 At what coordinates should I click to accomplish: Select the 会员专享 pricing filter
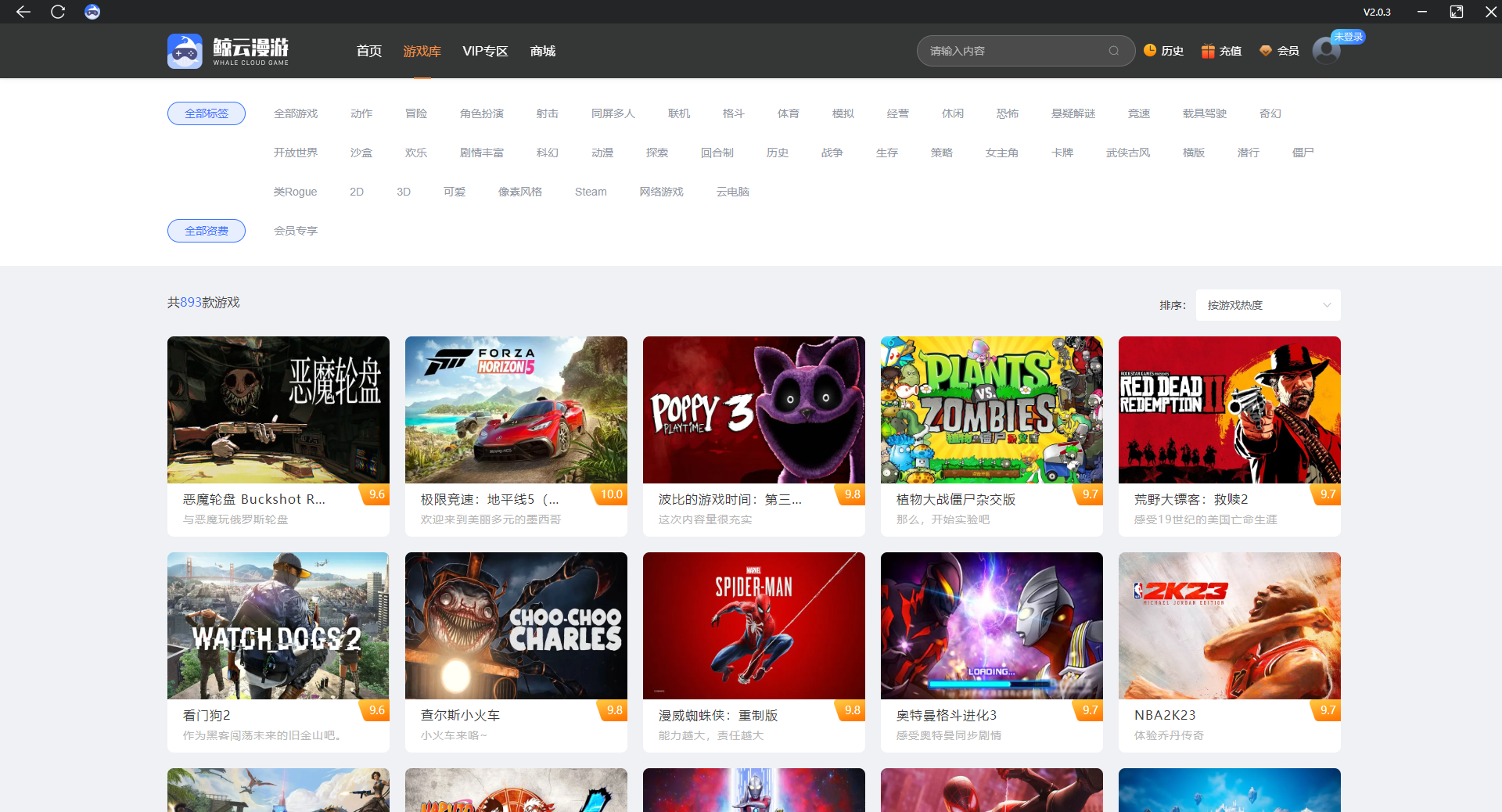[296, 231]
